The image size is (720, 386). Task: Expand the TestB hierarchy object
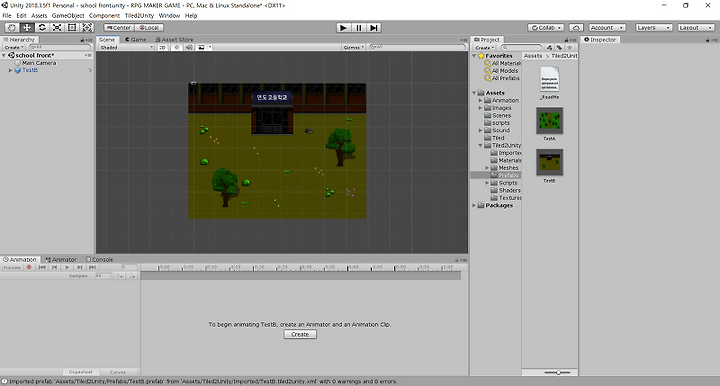point(11,70)
